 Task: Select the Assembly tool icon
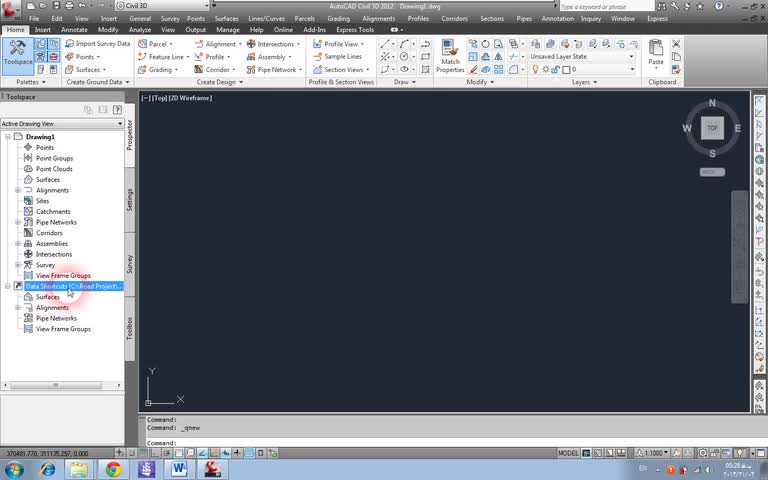point(251,57)
